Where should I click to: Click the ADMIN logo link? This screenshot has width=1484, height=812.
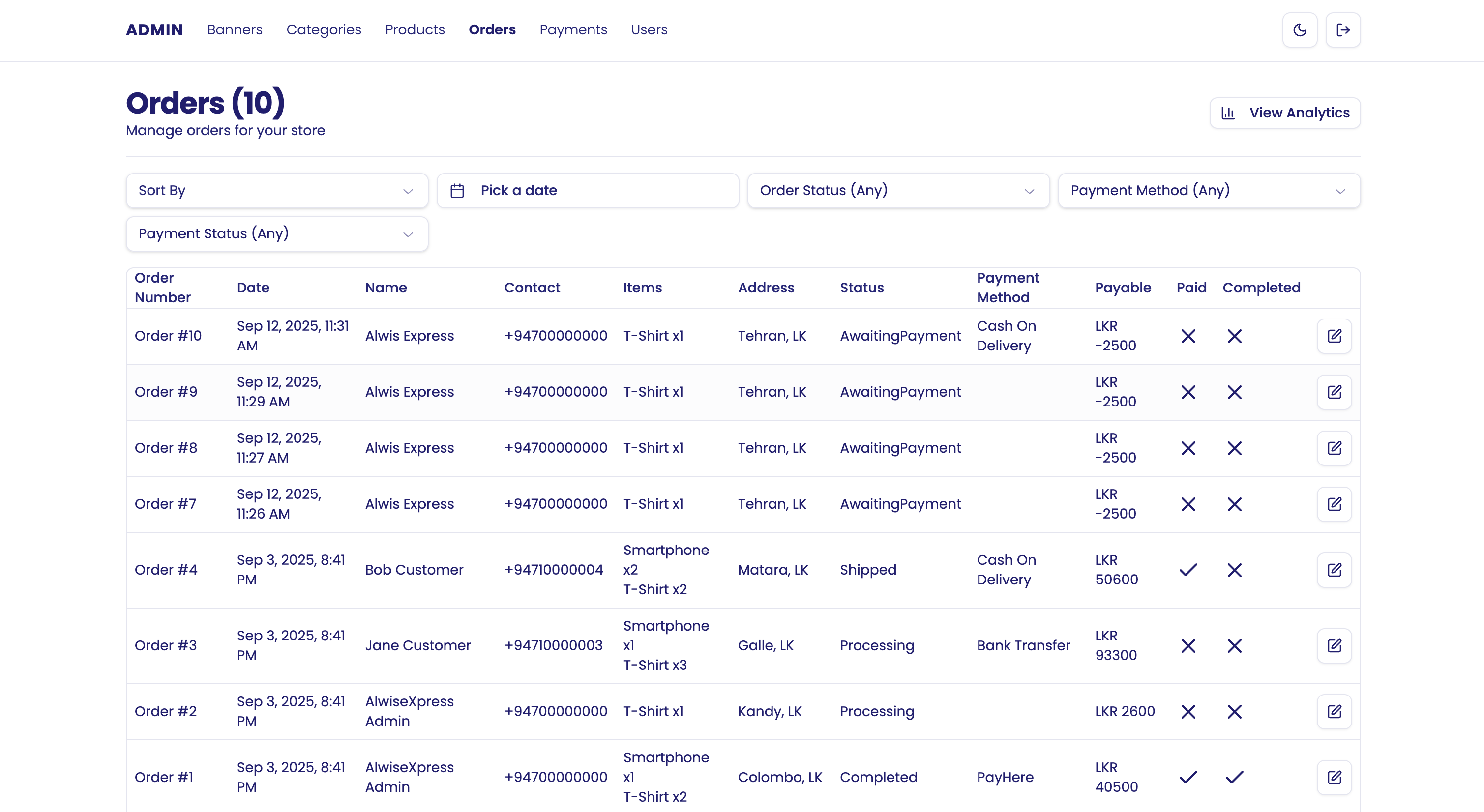click(154, 29)
